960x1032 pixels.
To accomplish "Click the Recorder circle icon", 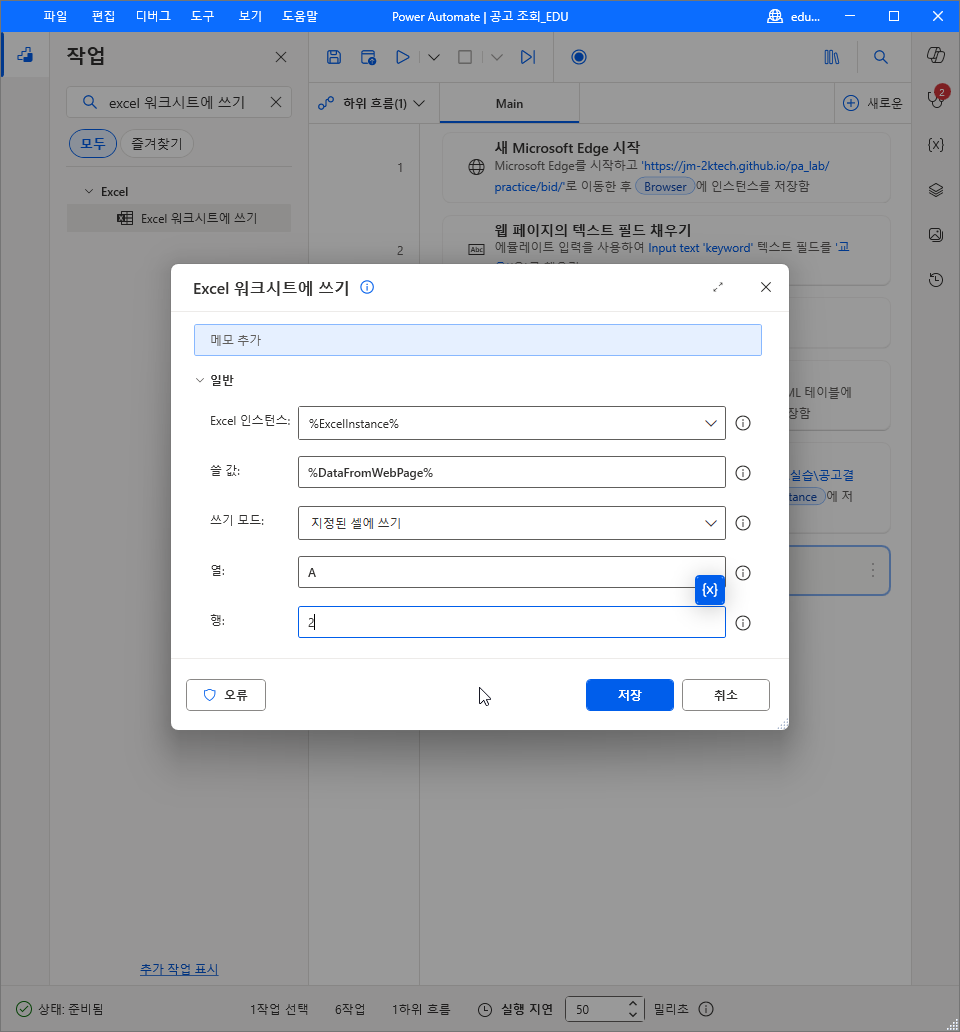I will pos(579,57).
